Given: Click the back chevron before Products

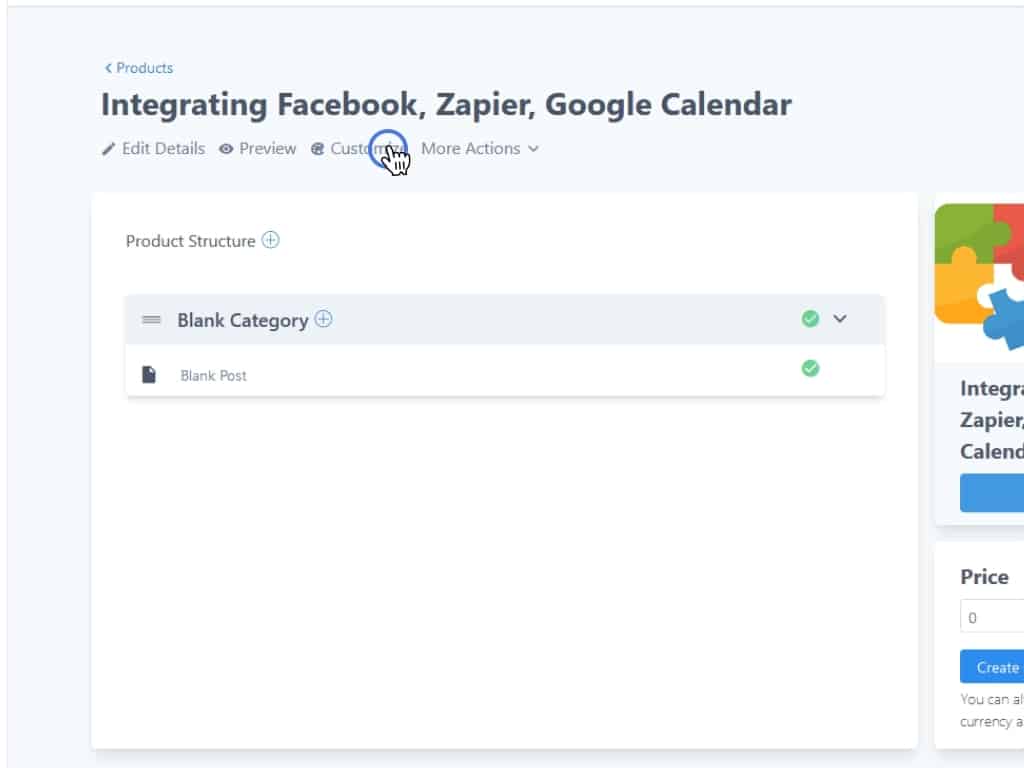Looking at the screenshot, I should (x=108, y=68).
